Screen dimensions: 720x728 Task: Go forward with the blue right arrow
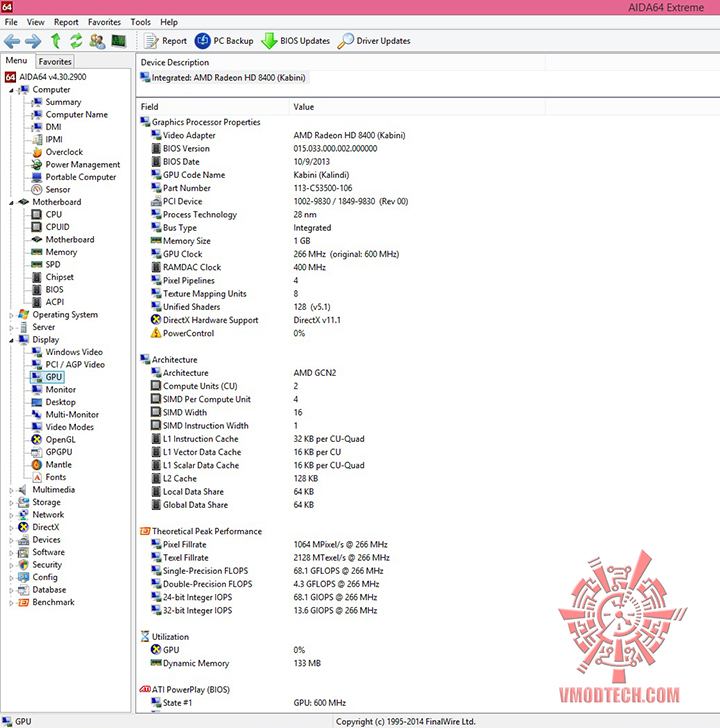[x=33, y=41]
